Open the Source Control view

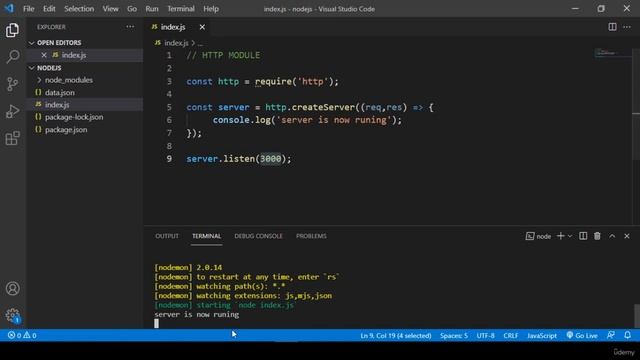[x=12, y=84]
